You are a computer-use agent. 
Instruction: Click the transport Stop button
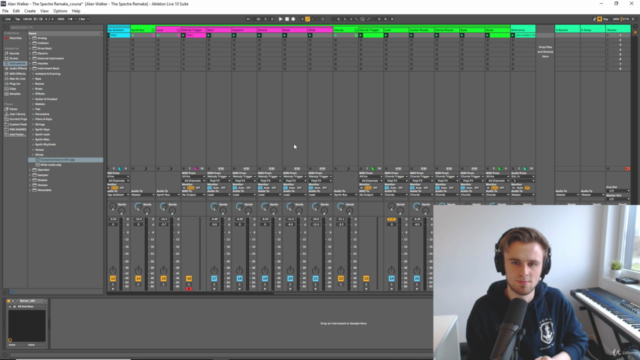pos(287,19)
